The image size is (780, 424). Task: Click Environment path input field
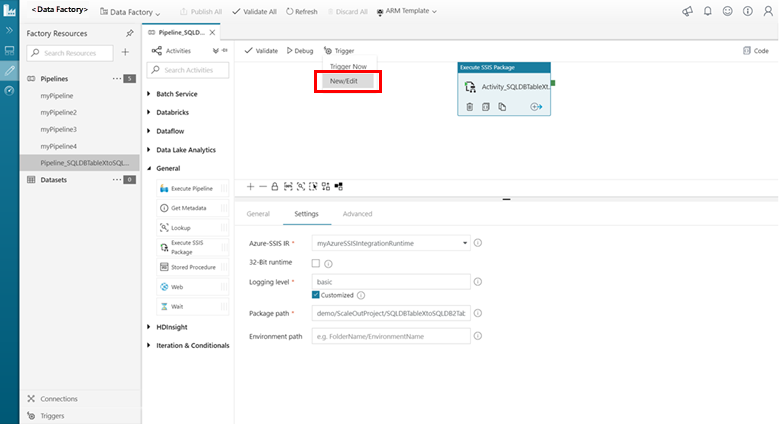pos(391,336)
